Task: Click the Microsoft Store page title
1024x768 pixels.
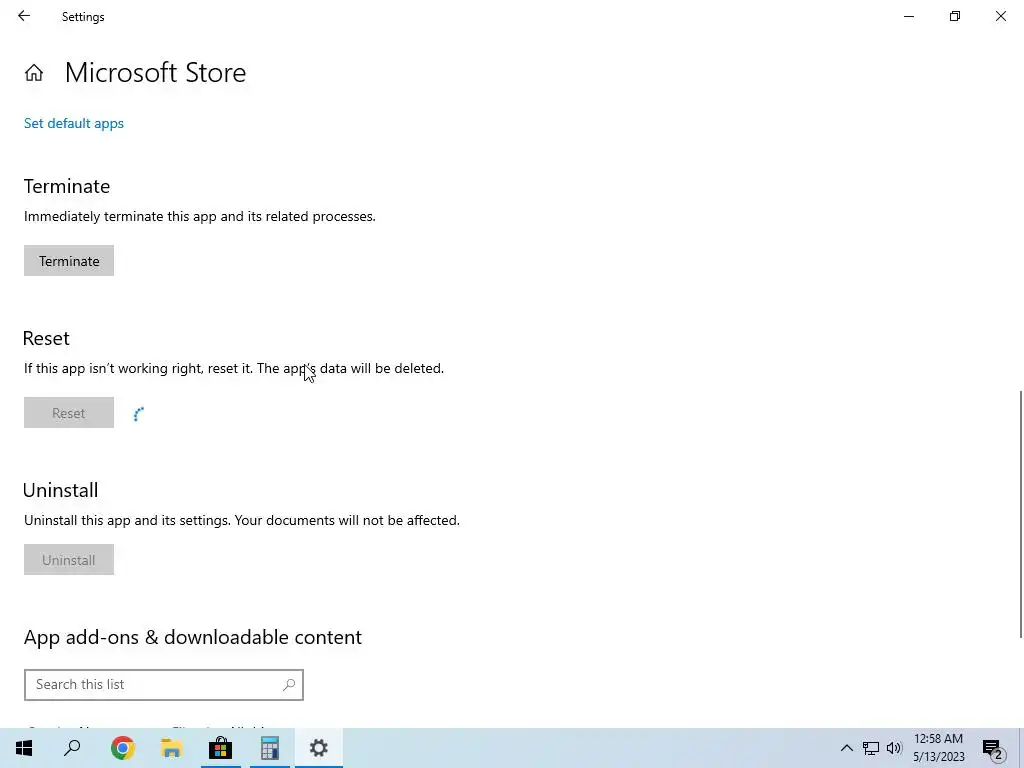Action: pos(155,72)
